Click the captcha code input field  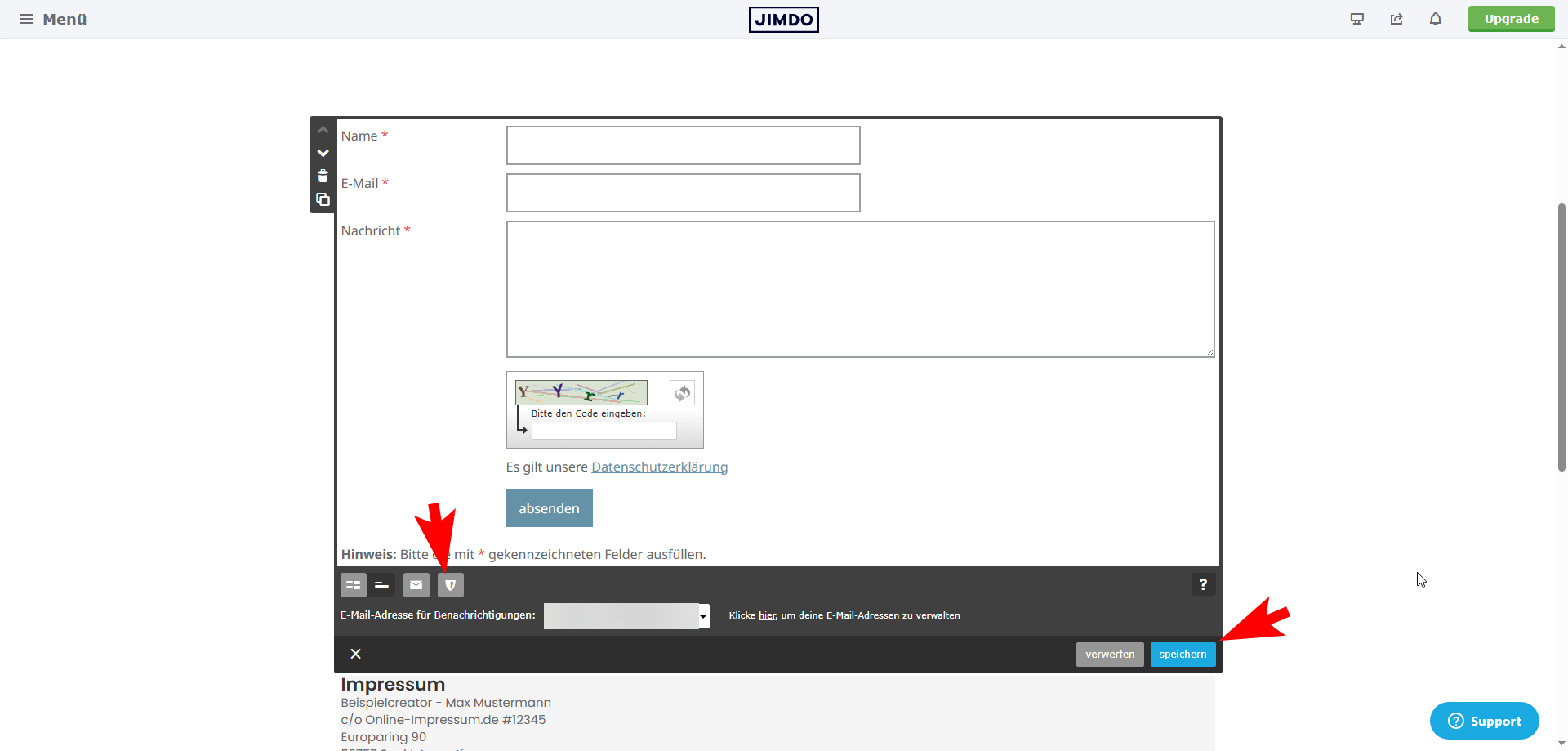click(x=604, y=431)
